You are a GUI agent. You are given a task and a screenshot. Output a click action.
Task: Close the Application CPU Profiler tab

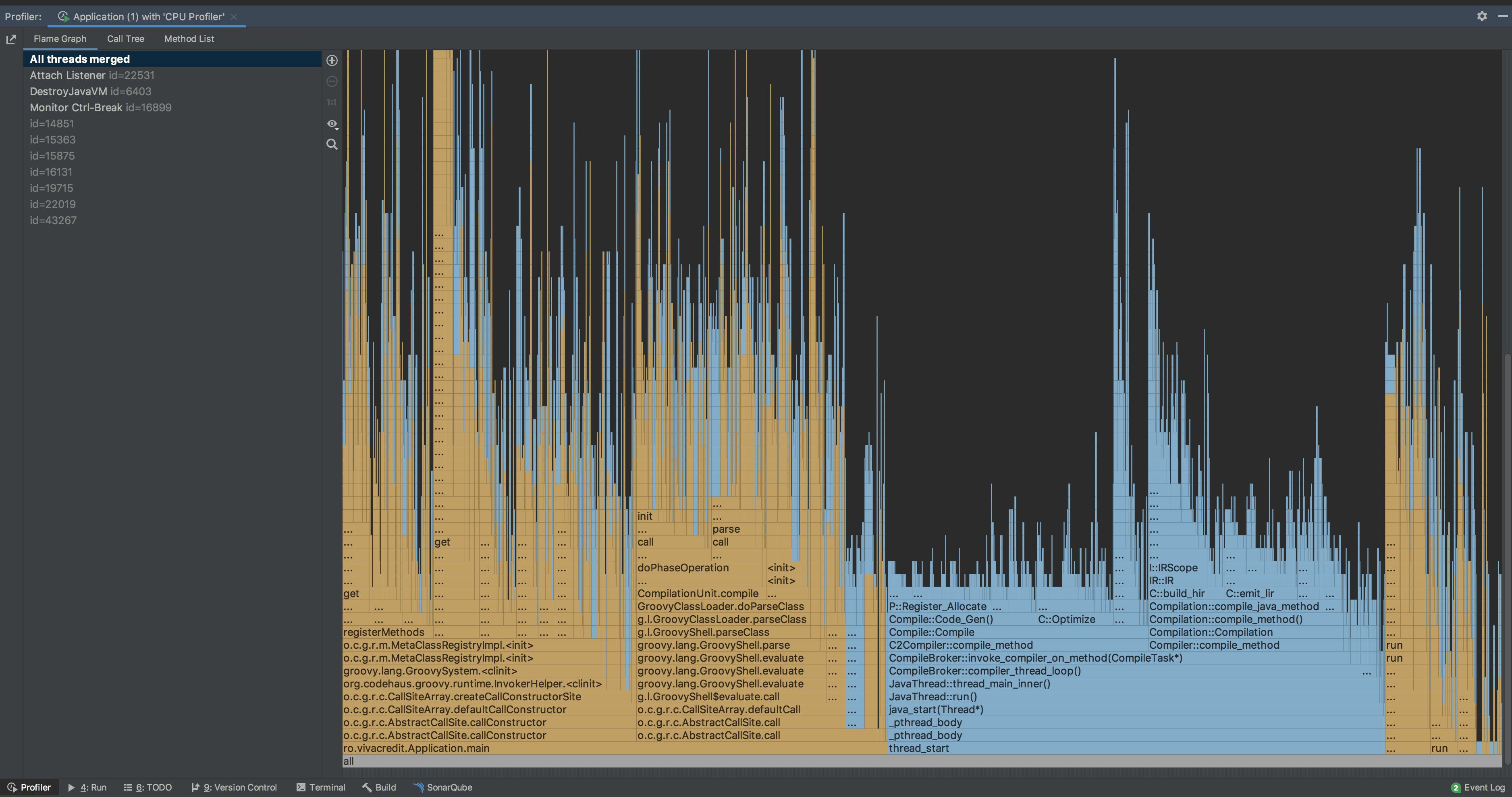[234, 17]
